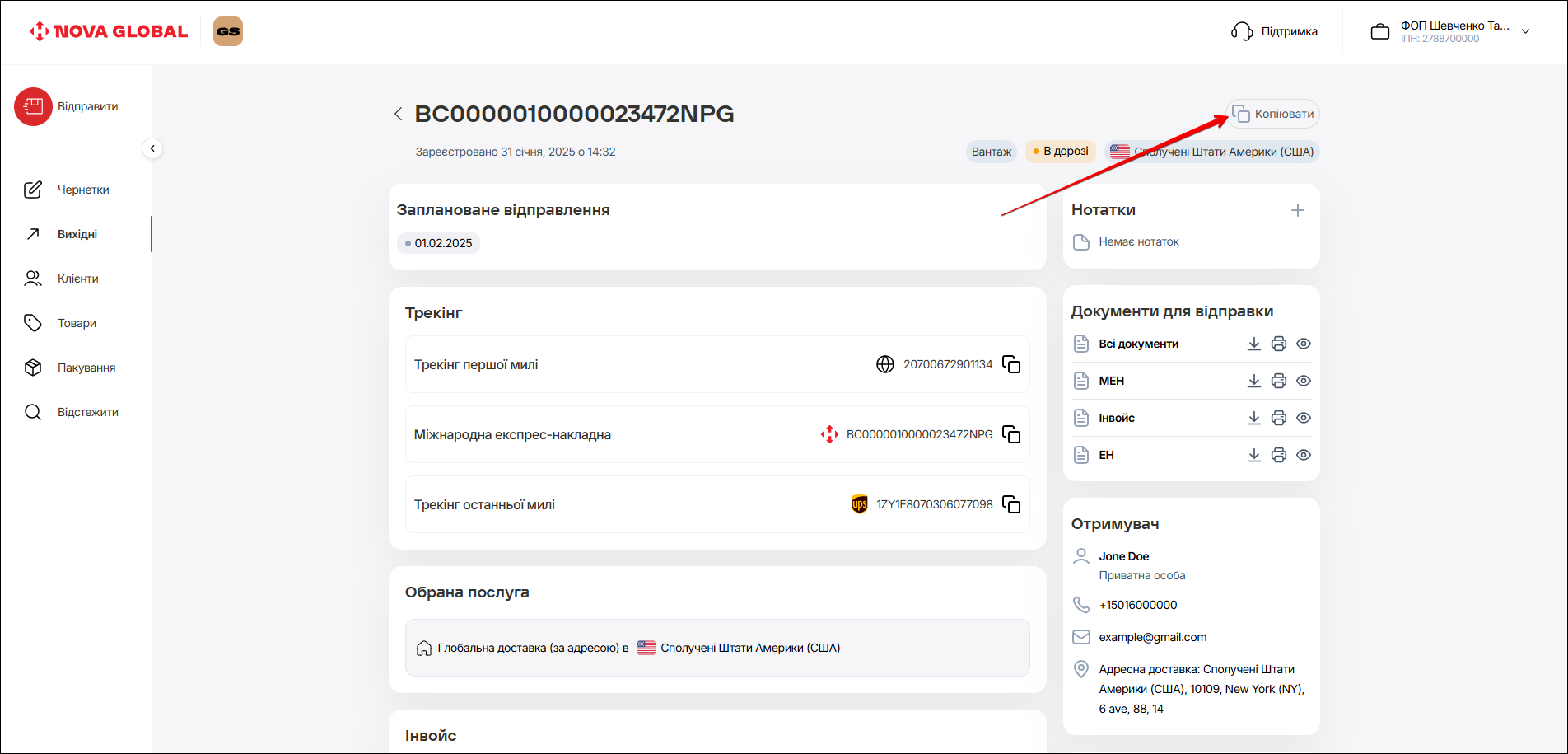Open Клієнти in the sidebar
The width and height of the screenshot is (1568, 754).
click(x=77, y=279)
